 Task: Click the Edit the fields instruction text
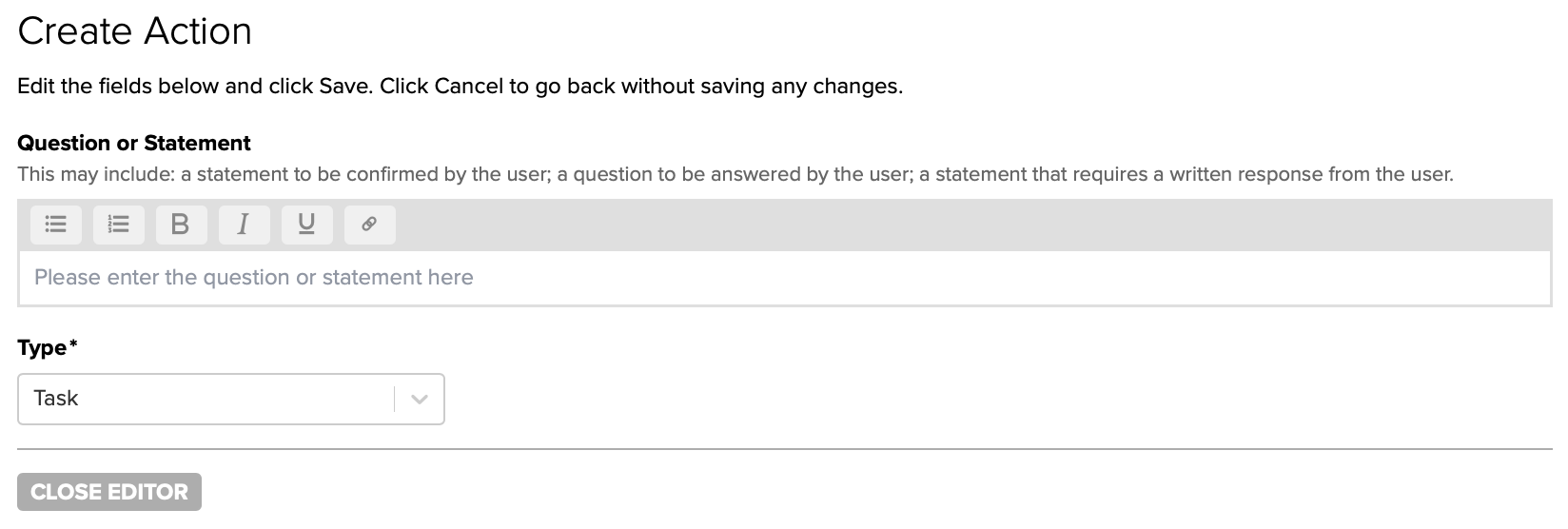(460, 87)
